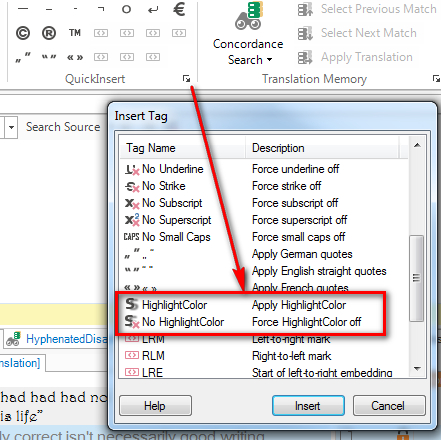Insert the registered trademark symbol
Screen dimensions: 441x440
point(49,33)
